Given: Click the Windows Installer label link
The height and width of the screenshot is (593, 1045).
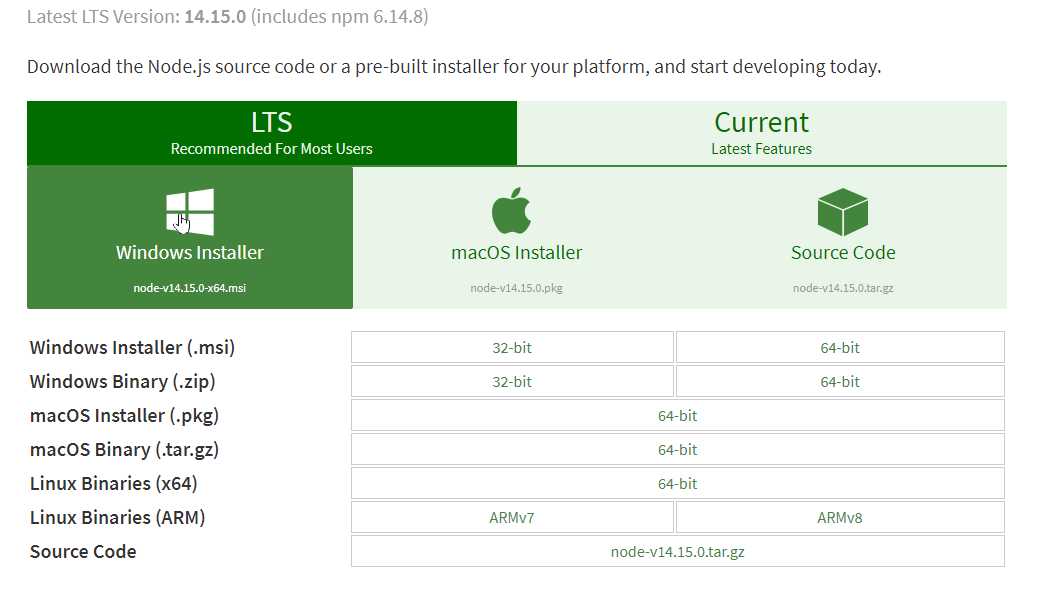Looking at the screenshot, I should (x=190, y=253).
